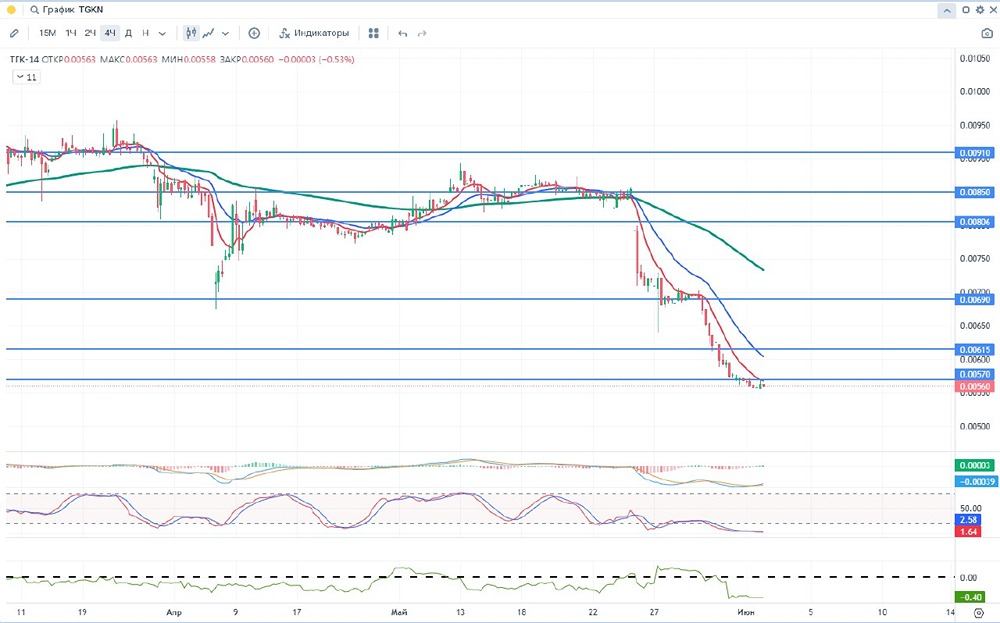The width and height of the screenshot is (1000, 623).
Task: Select the 0.00615 horizontal level label
Action: [x=975, y=349]
